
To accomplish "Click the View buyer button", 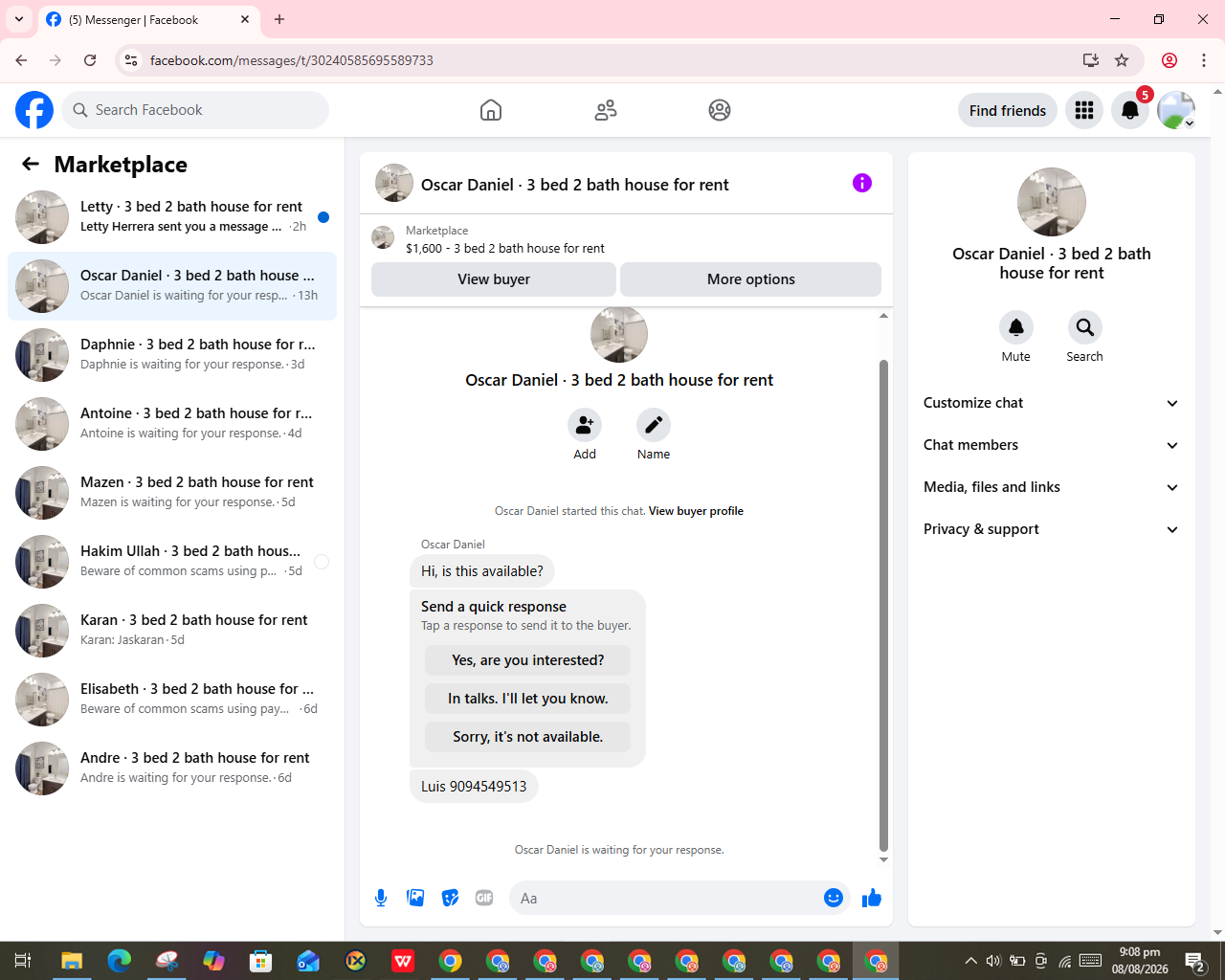I will pos(494,279).
